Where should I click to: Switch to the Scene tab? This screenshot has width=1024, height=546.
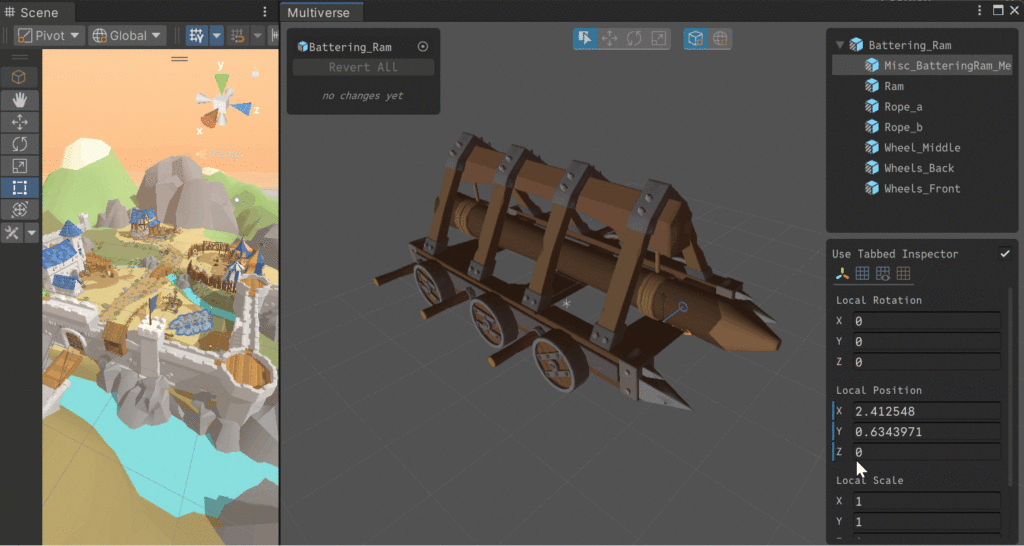click(x=37, y=12)
